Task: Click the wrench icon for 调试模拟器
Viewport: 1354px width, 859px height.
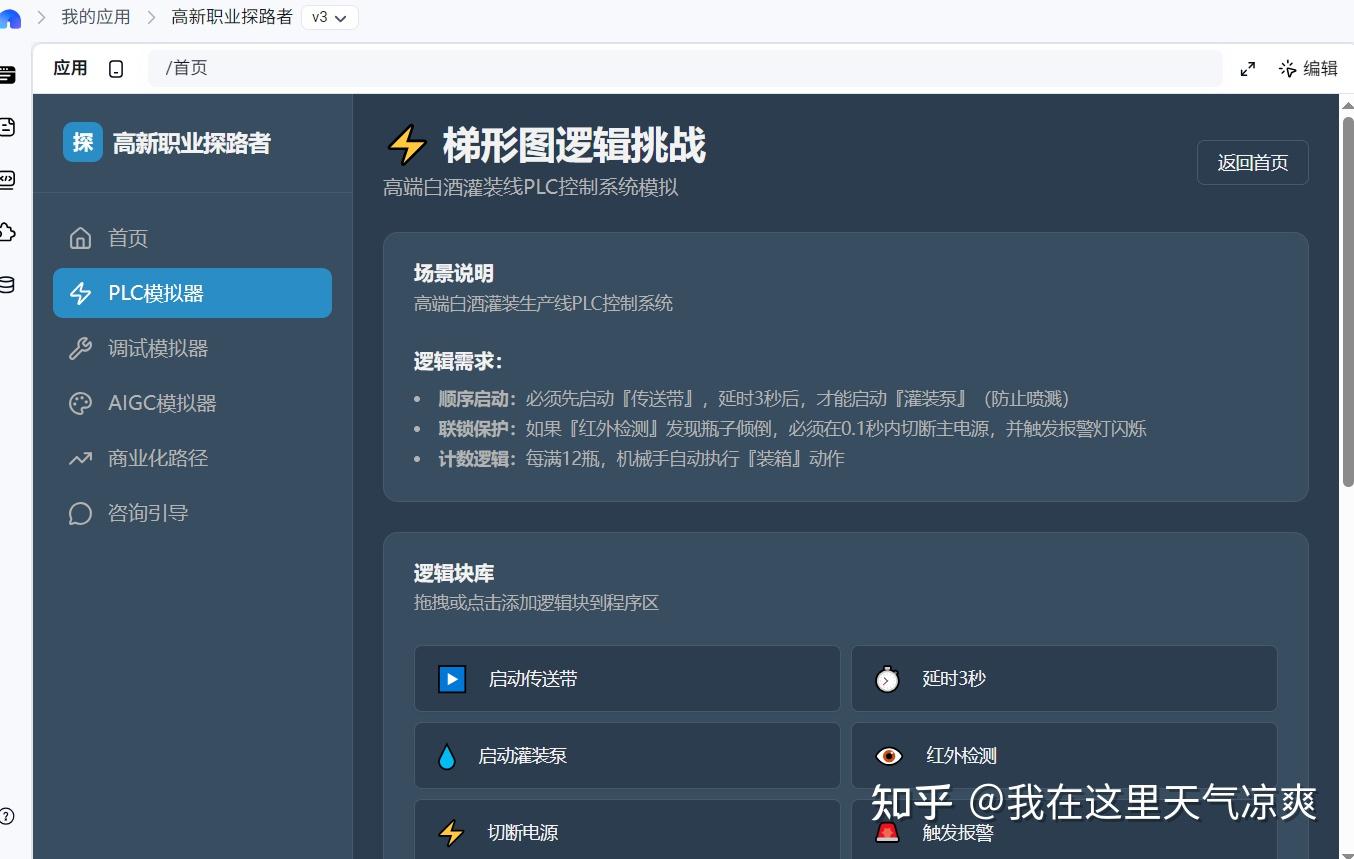Action: click(80, 348)
